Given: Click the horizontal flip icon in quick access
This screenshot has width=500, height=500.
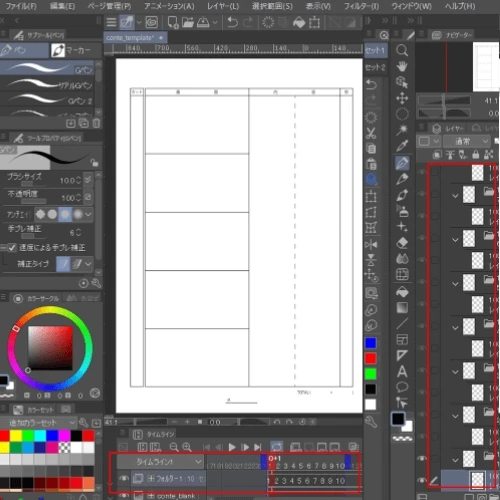Looking at the screenshot, I should tap(371, 245).
